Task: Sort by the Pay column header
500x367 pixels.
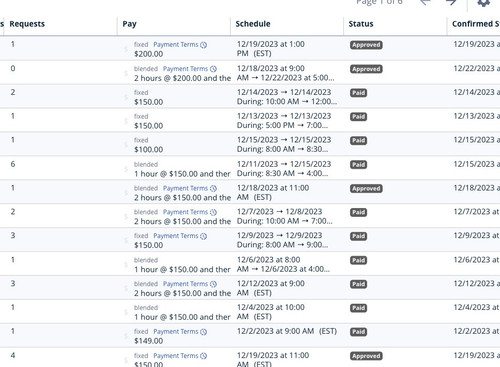Action: 129,24
